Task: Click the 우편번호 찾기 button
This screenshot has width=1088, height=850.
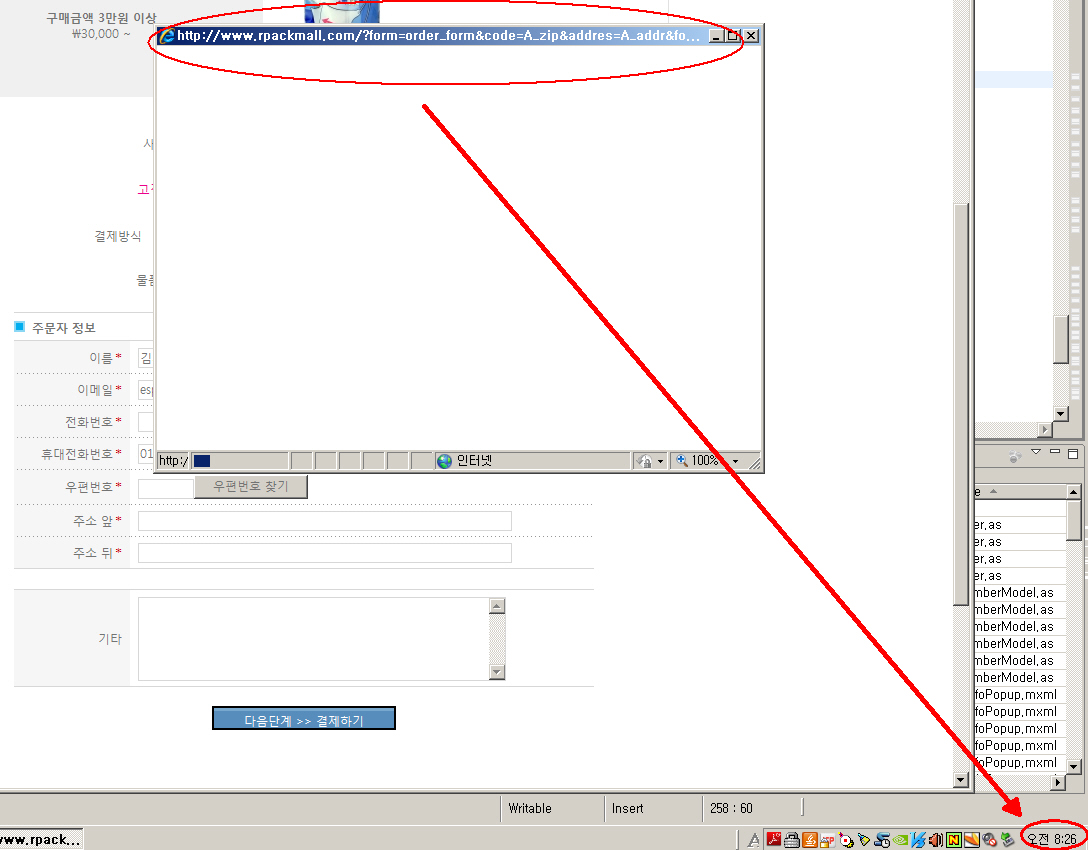Action: (250, 486)
